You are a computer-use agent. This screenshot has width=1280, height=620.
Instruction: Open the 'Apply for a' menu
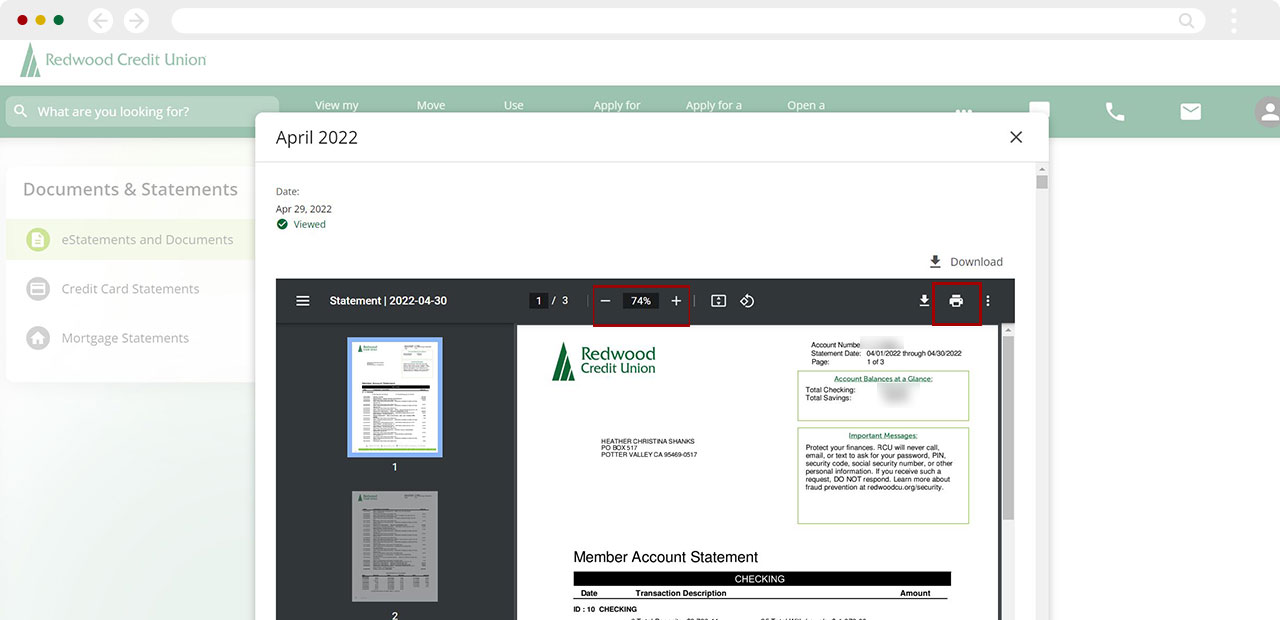[x=714, y=105]
